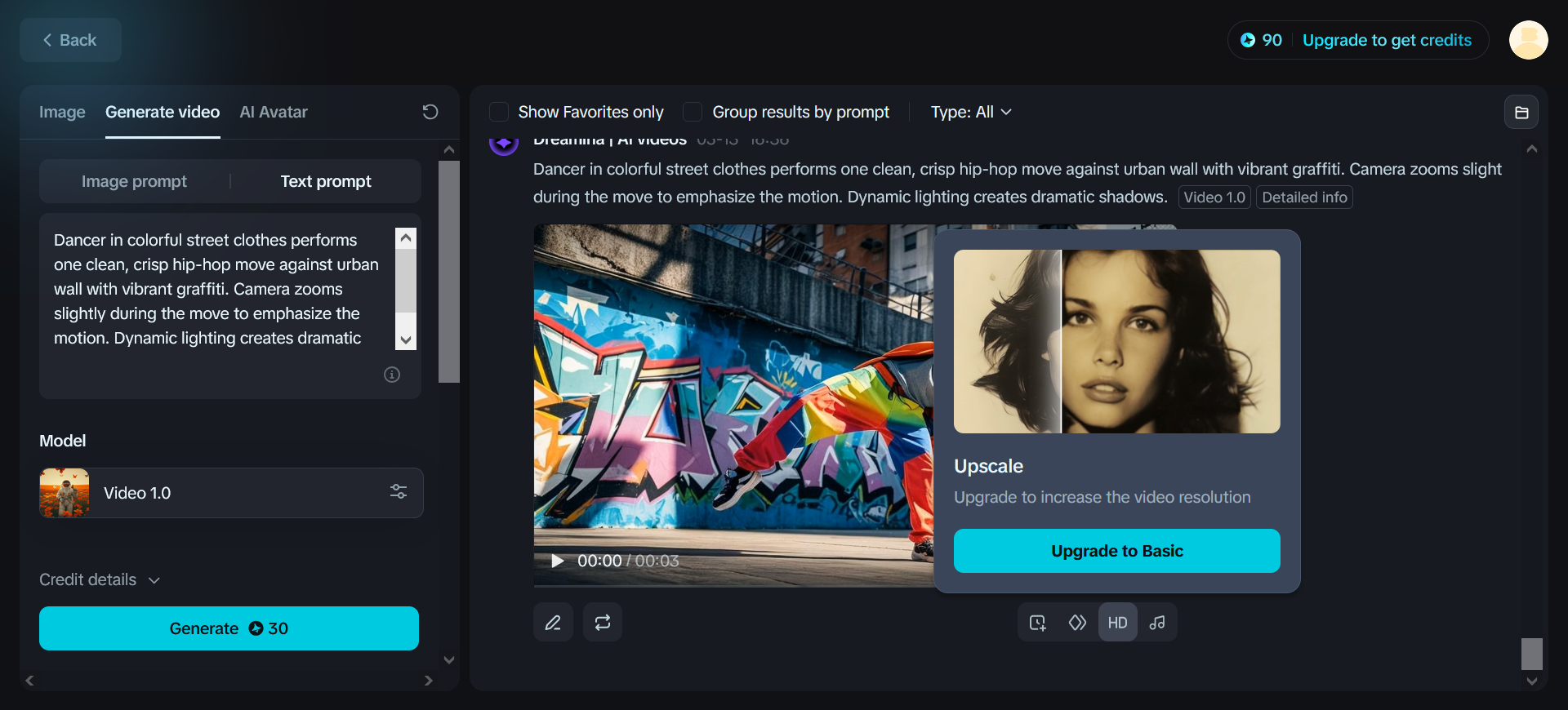The image size is (1568, 710).
Task: Go back using the Back button
Action: tap(70, 40)
